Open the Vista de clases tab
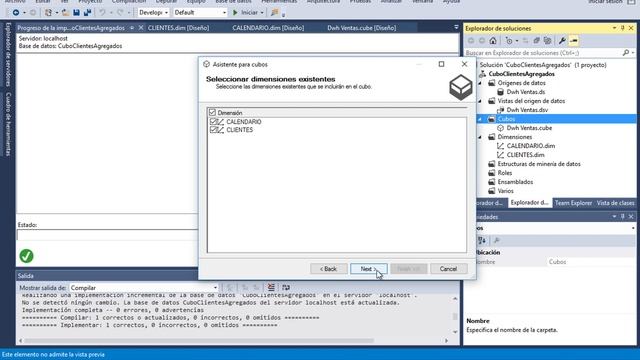The height and width of the screenshot is (360, 640). click(616, 203)
